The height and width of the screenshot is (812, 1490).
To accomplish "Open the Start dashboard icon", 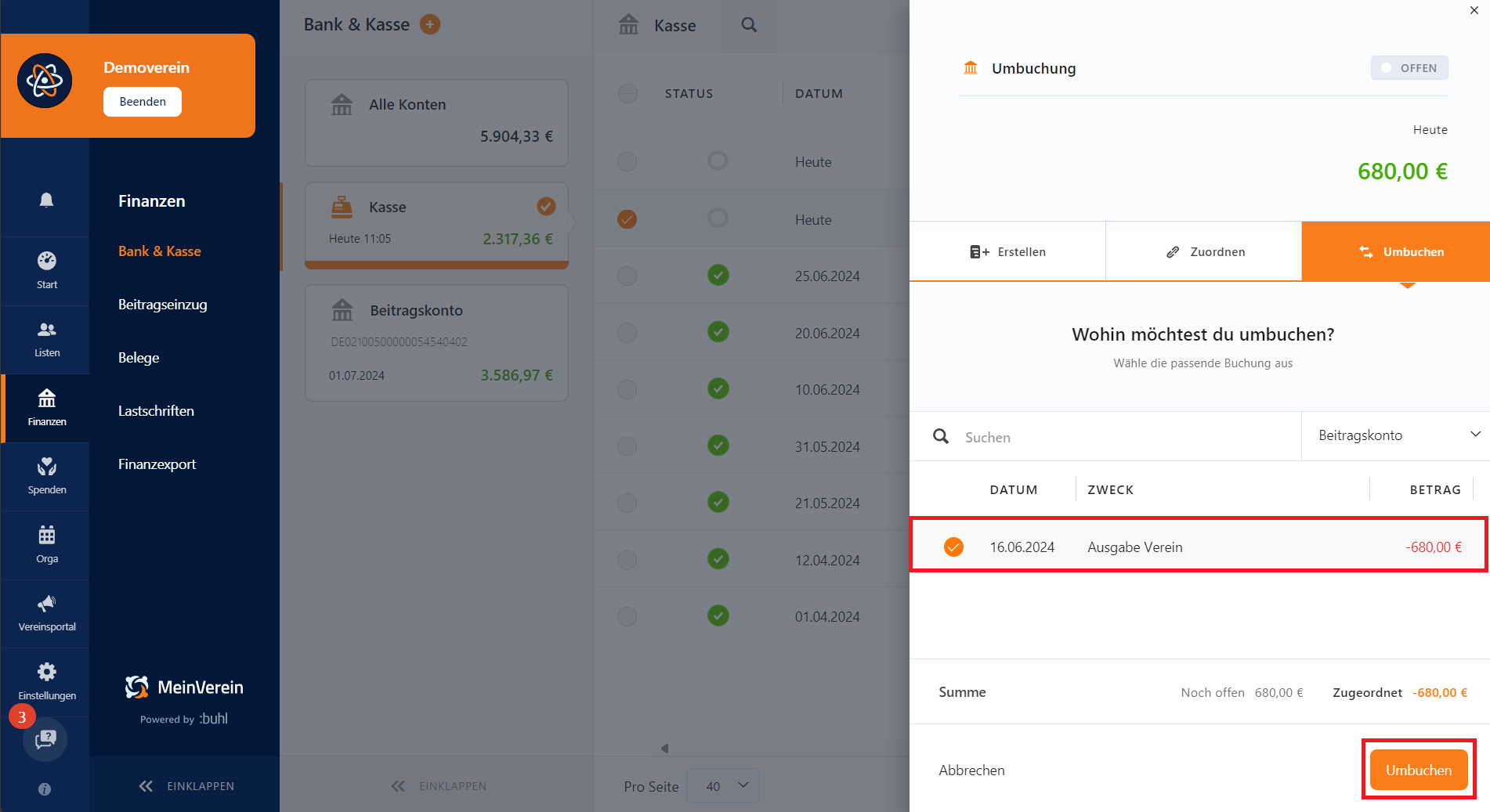I will point(46,261).
